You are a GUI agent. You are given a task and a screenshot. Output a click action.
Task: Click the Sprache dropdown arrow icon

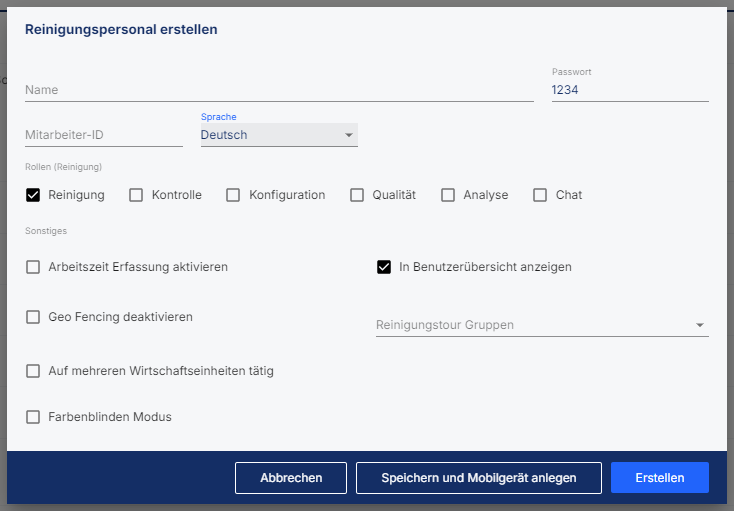pyautogui.click(x=349, y=135)
